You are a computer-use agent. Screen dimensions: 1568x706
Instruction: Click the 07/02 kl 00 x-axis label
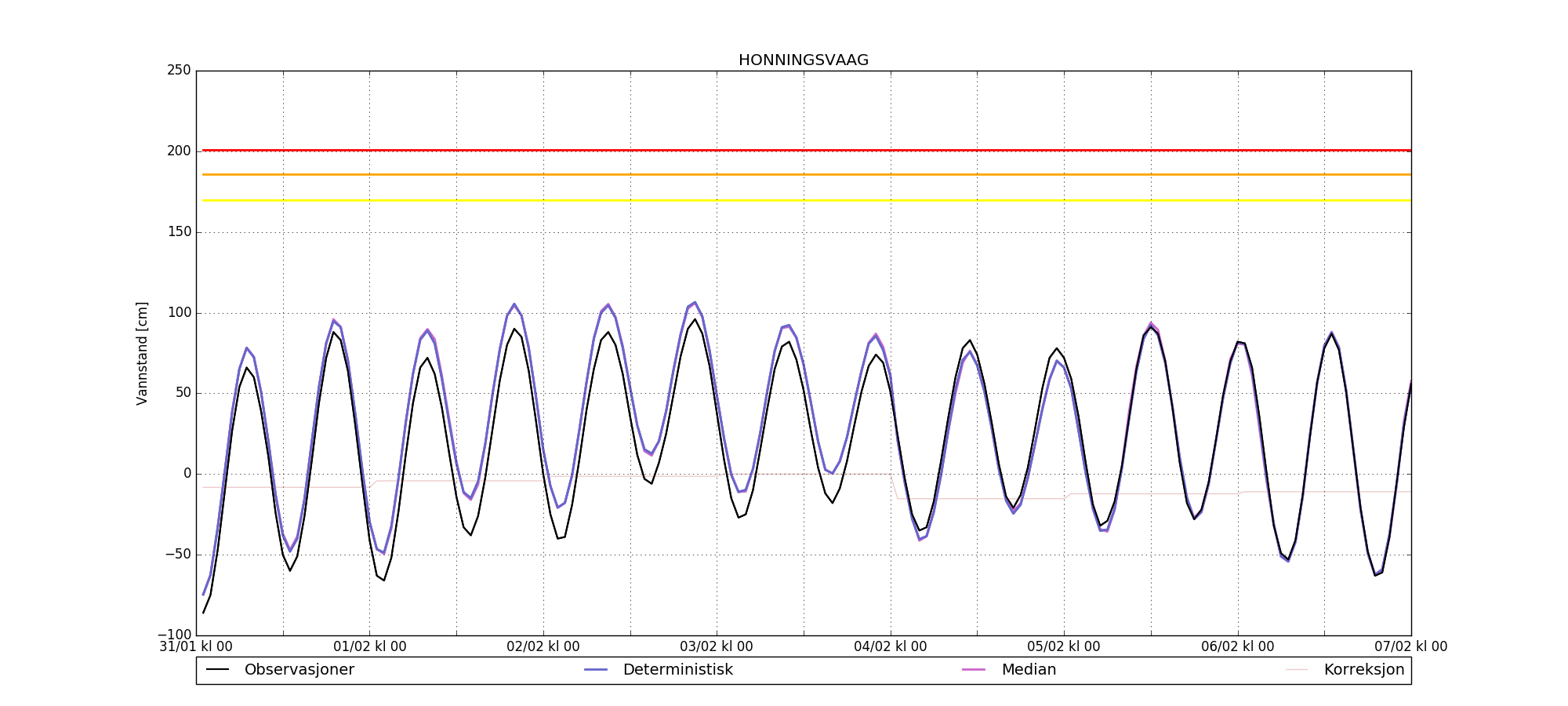coord(1410,647)
